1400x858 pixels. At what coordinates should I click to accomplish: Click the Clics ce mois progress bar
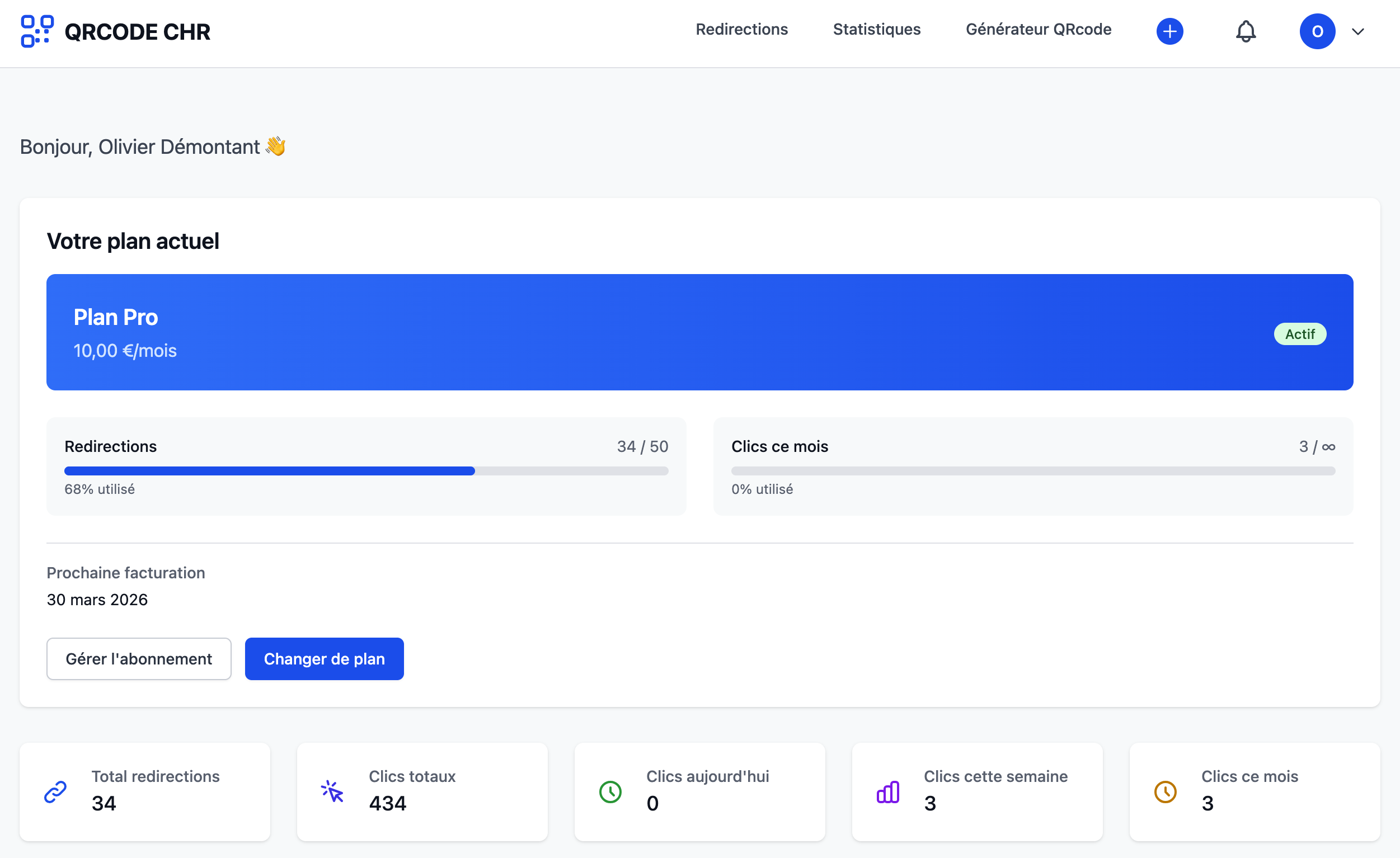[1032, 470]
